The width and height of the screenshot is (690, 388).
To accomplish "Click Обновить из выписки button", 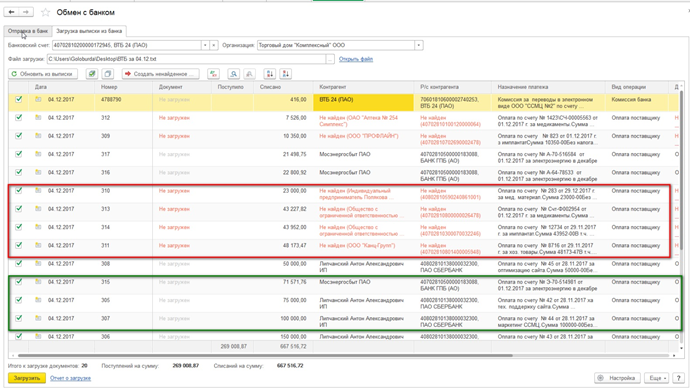I will tap(43, 74).
